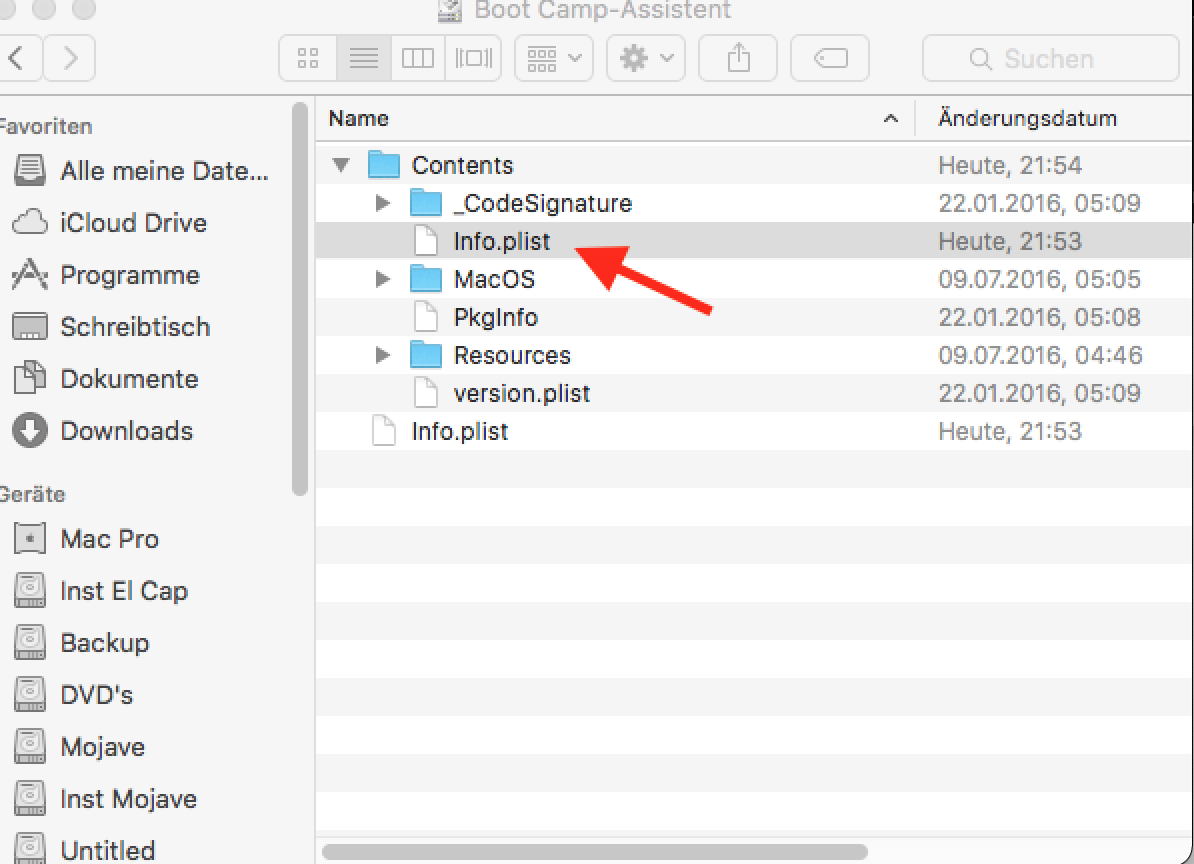Expand the Resources folder
The width and height of the screenshot is (1194, 864).
[382, 355]
